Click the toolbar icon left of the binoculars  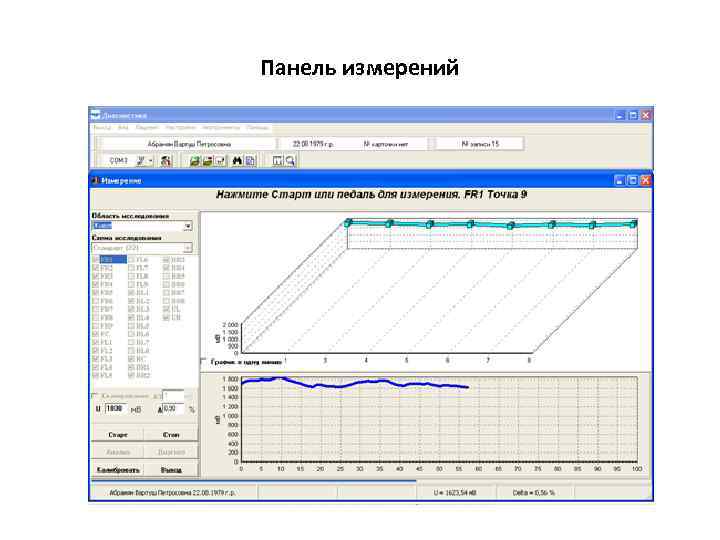pos(220,161)
